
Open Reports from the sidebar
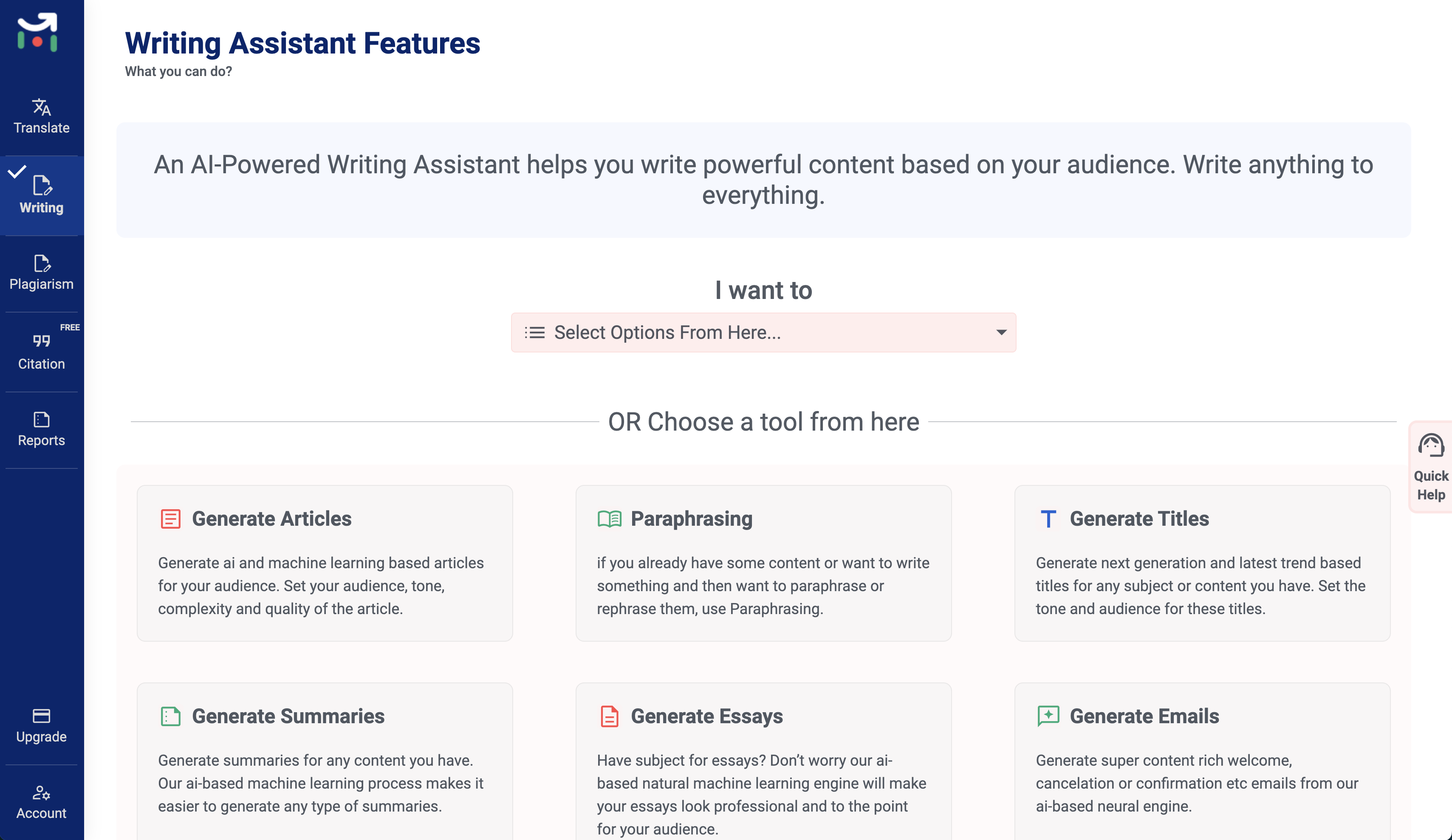pyautogui.click(x=41, y=420)
